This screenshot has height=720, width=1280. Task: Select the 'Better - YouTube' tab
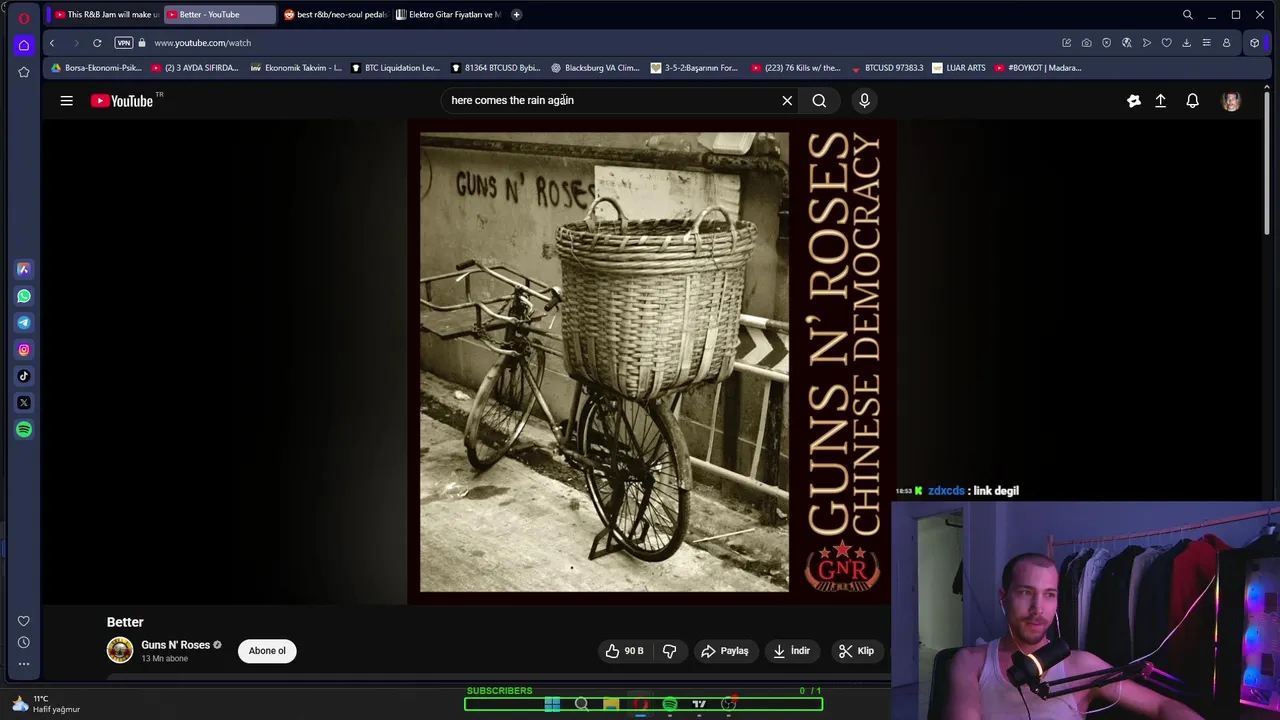tap(220, 15)
